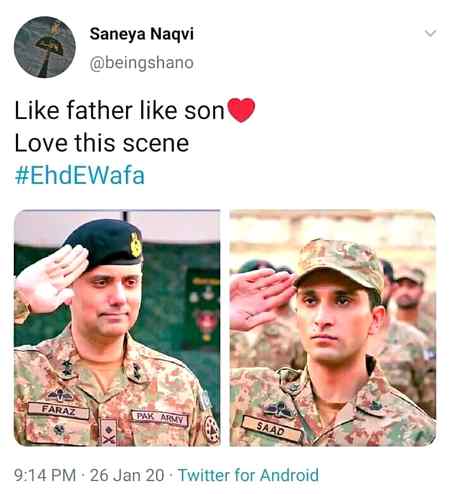
Task: Open the #EhdEWafa hashtag
Action: tap(80, 175)
